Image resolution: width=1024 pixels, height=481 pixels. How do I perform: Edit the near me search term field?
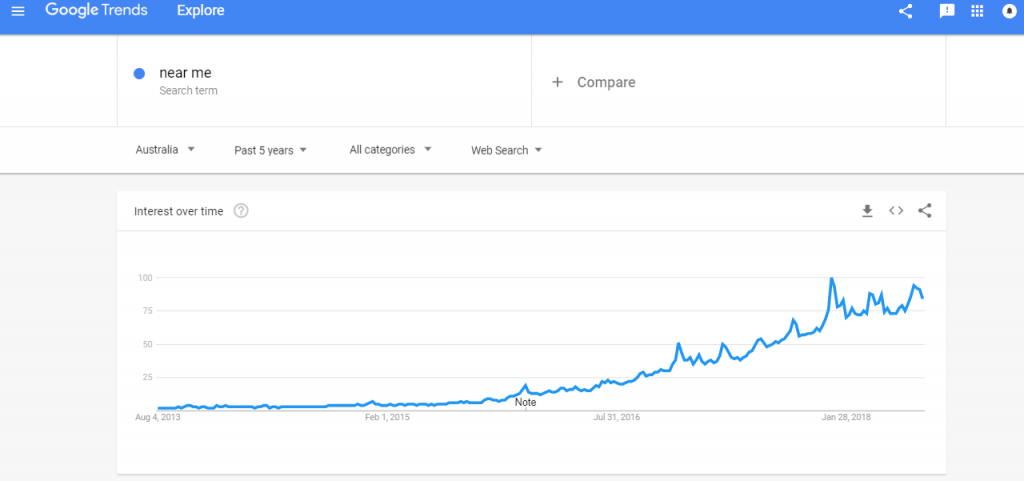pyautogui.click(x=324, y=81)
